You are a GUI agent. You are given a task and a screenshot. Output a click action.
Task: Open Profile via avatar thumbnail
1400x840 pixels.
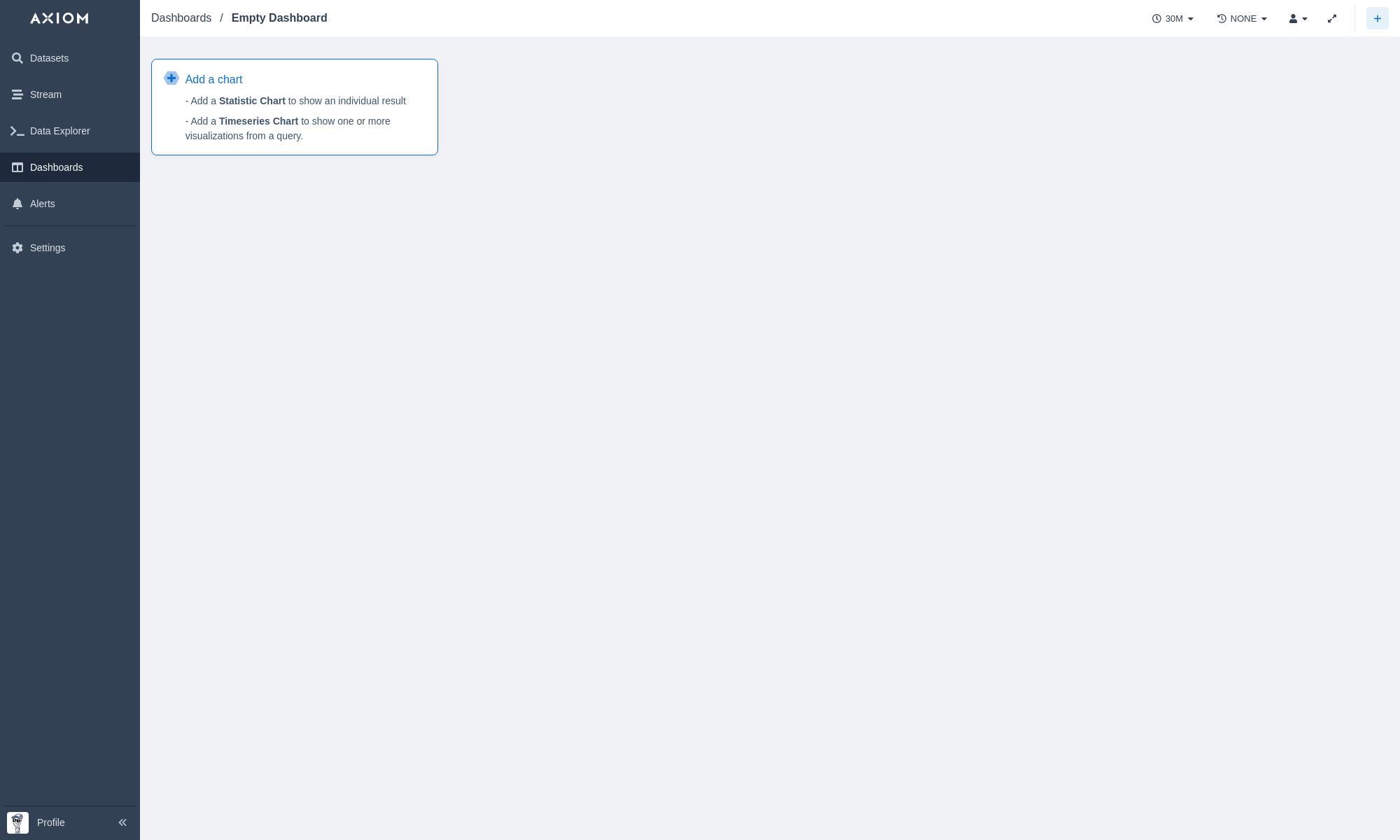pyautogui.click(x=17, y=822)
